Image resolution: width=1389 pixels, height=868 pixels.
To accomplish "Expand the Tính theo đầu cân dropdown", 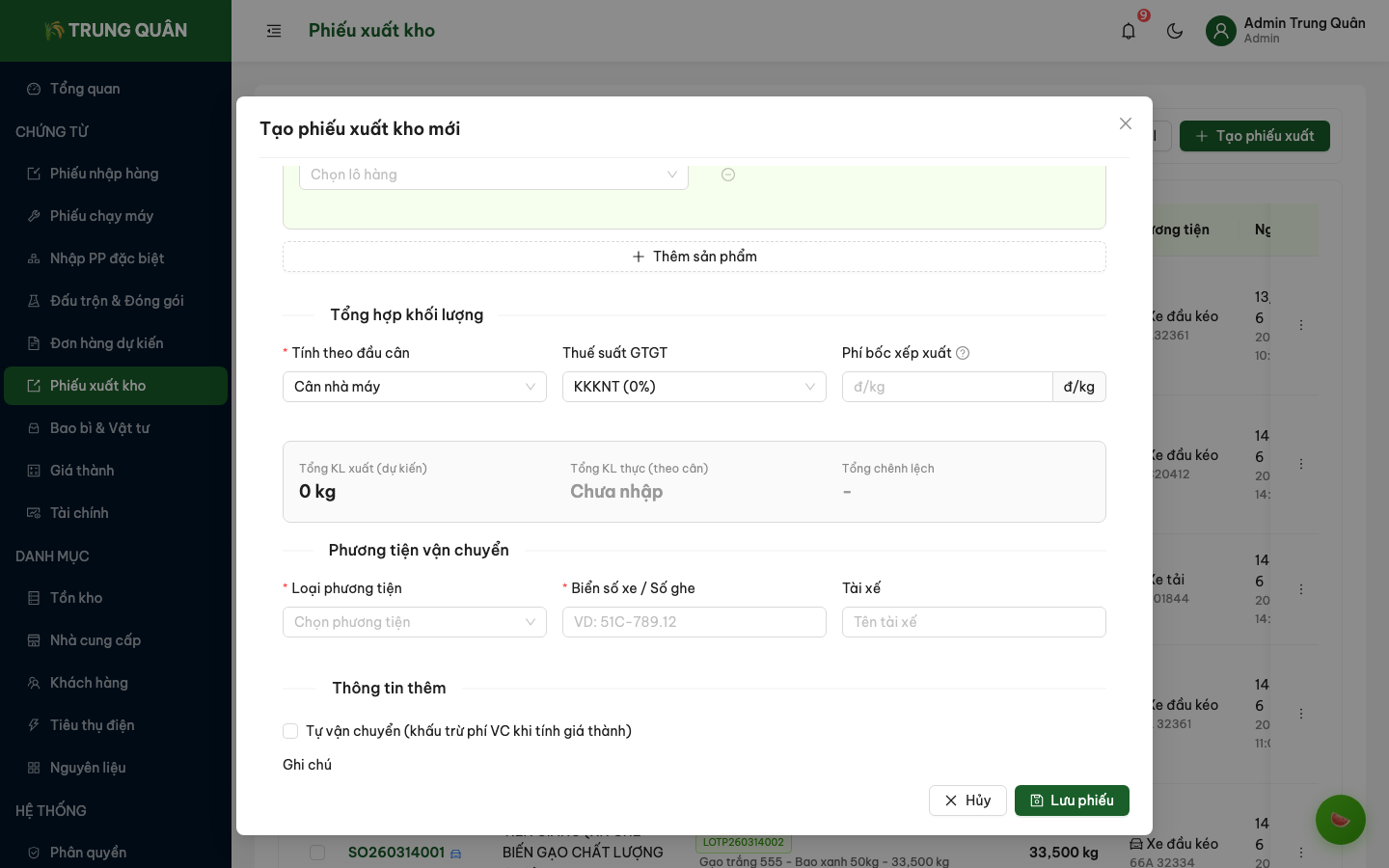I will pyautogui.click(x=414, y=387).
